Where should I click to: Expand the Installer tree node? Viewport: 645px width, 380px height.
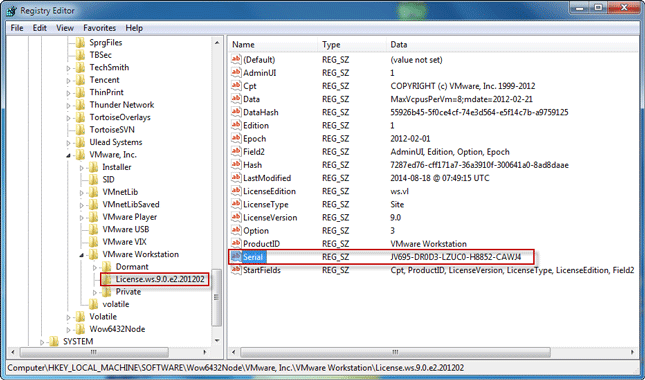pyautogui.click(x=82, y=167)
